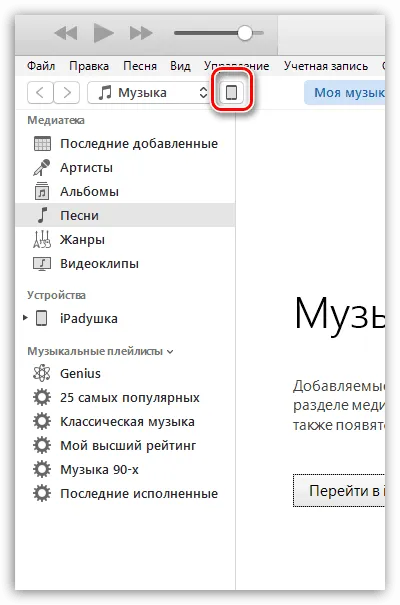
Task: Go forward with the right arrow button
Action: point(67,93)
